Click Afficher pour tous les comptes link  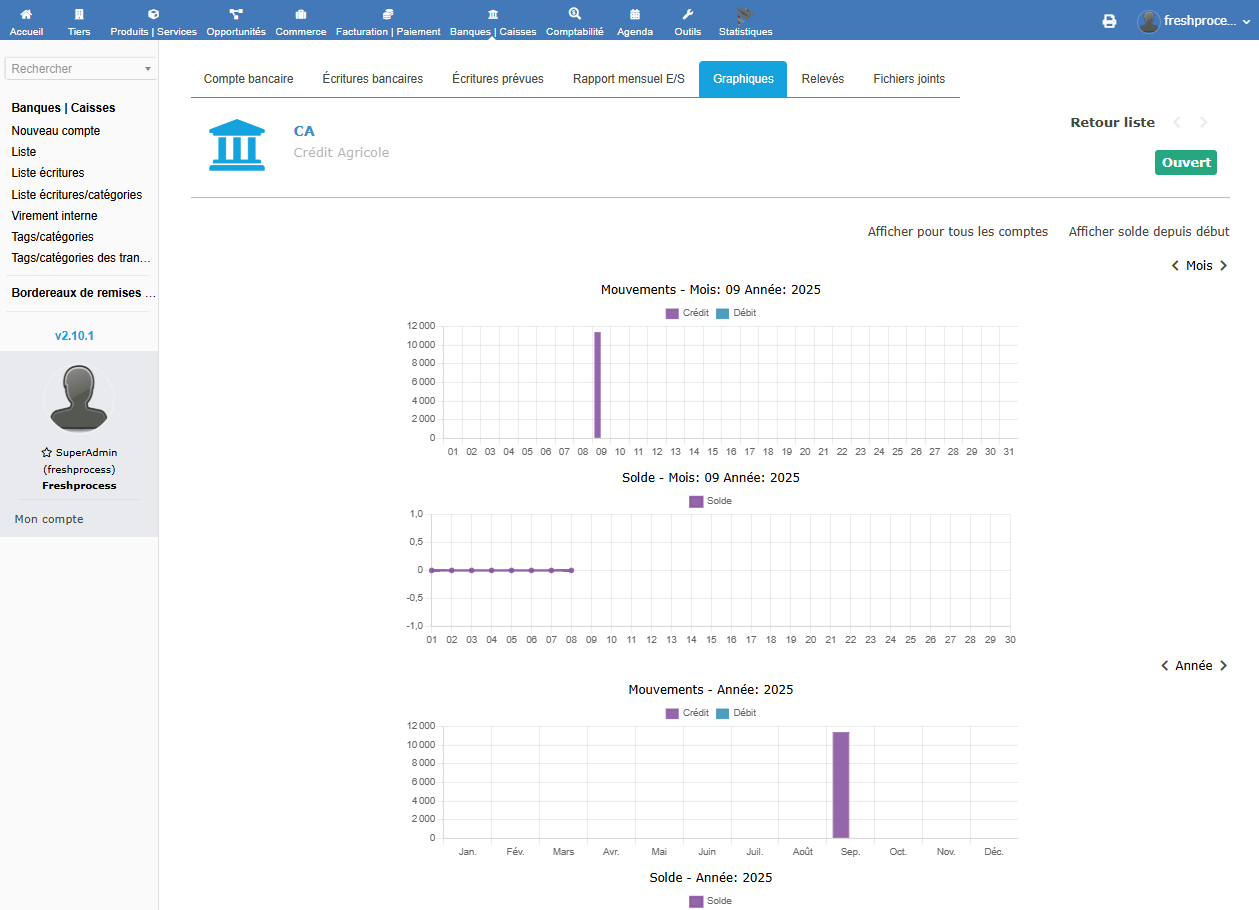[x=957, y=232]
